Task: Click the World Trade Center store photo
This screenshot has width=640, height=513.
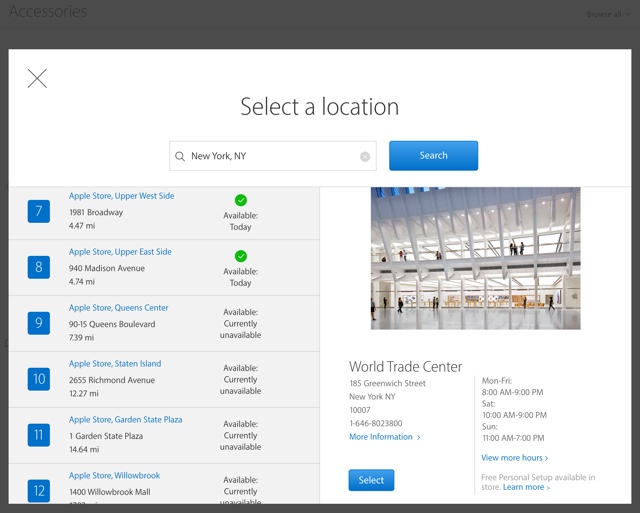Action: [476, 258]
